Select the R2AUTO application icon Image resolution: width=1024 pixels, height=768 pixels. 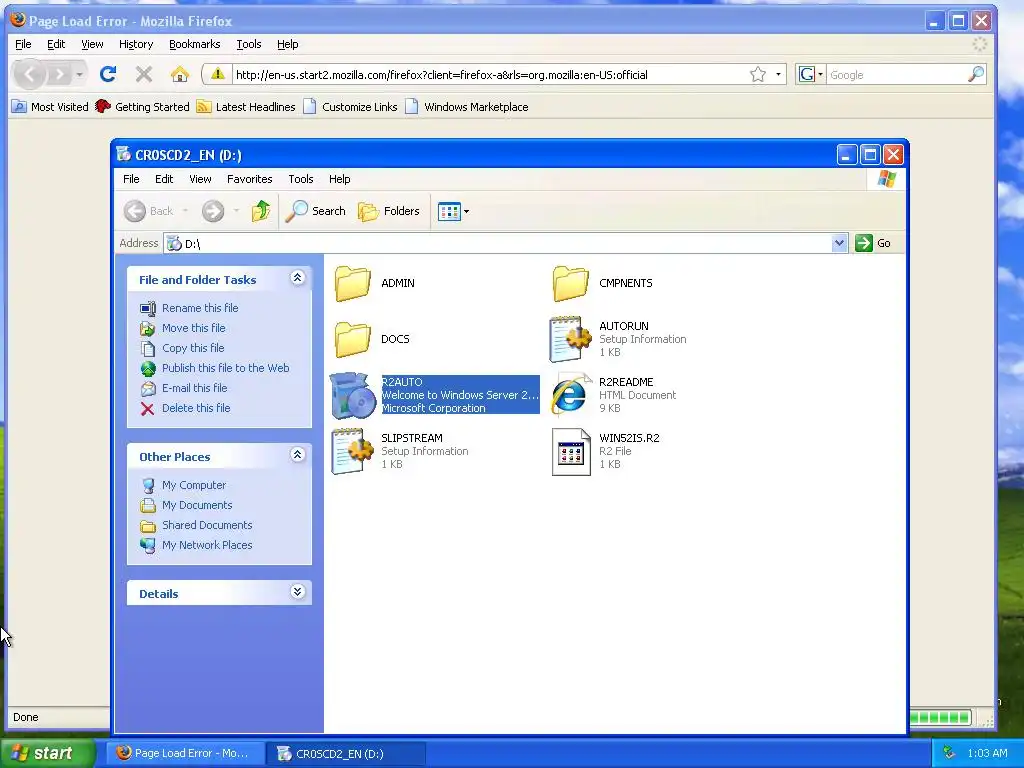coord(353,395)
